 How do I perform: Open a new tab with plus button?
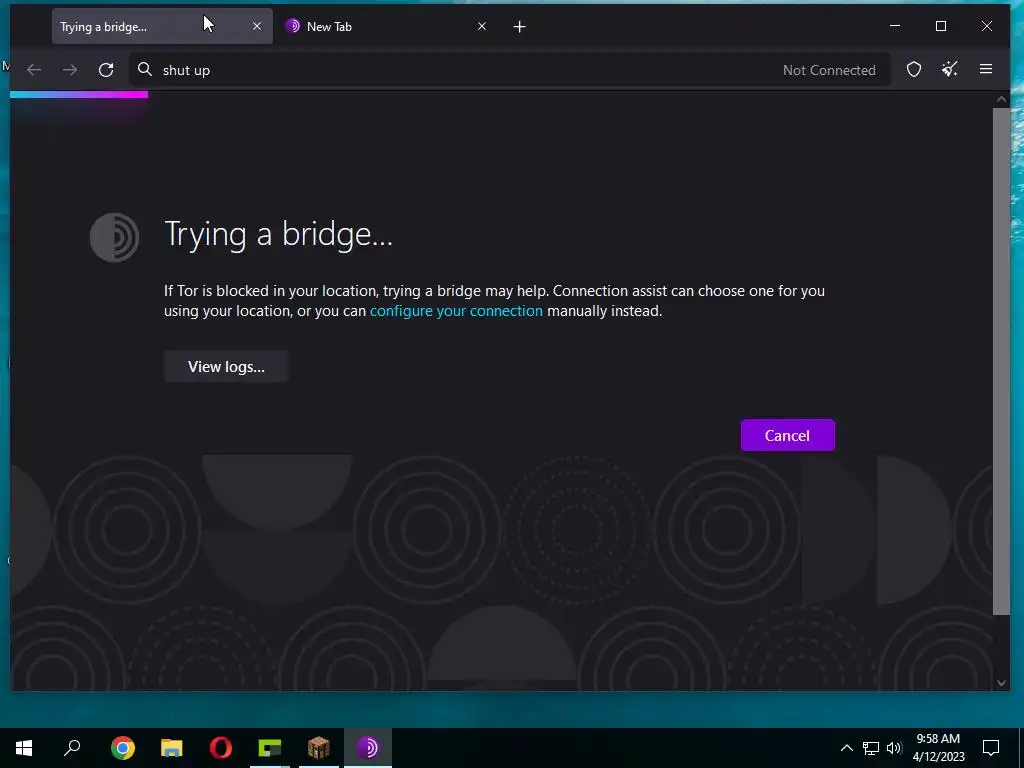[x=519, y=27]
